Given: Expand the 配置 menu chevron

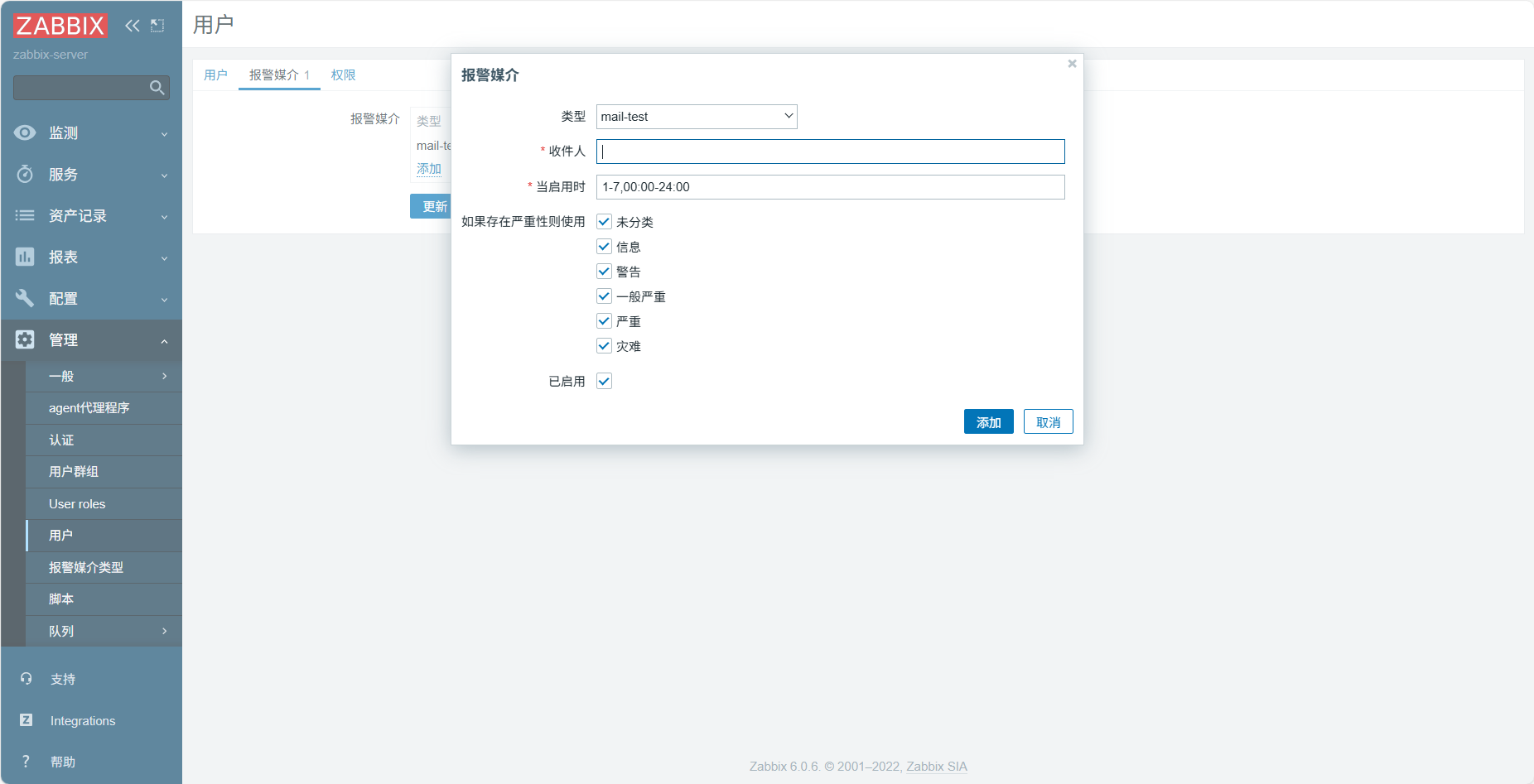Looking at the screenshot, I should pos(164,300).
